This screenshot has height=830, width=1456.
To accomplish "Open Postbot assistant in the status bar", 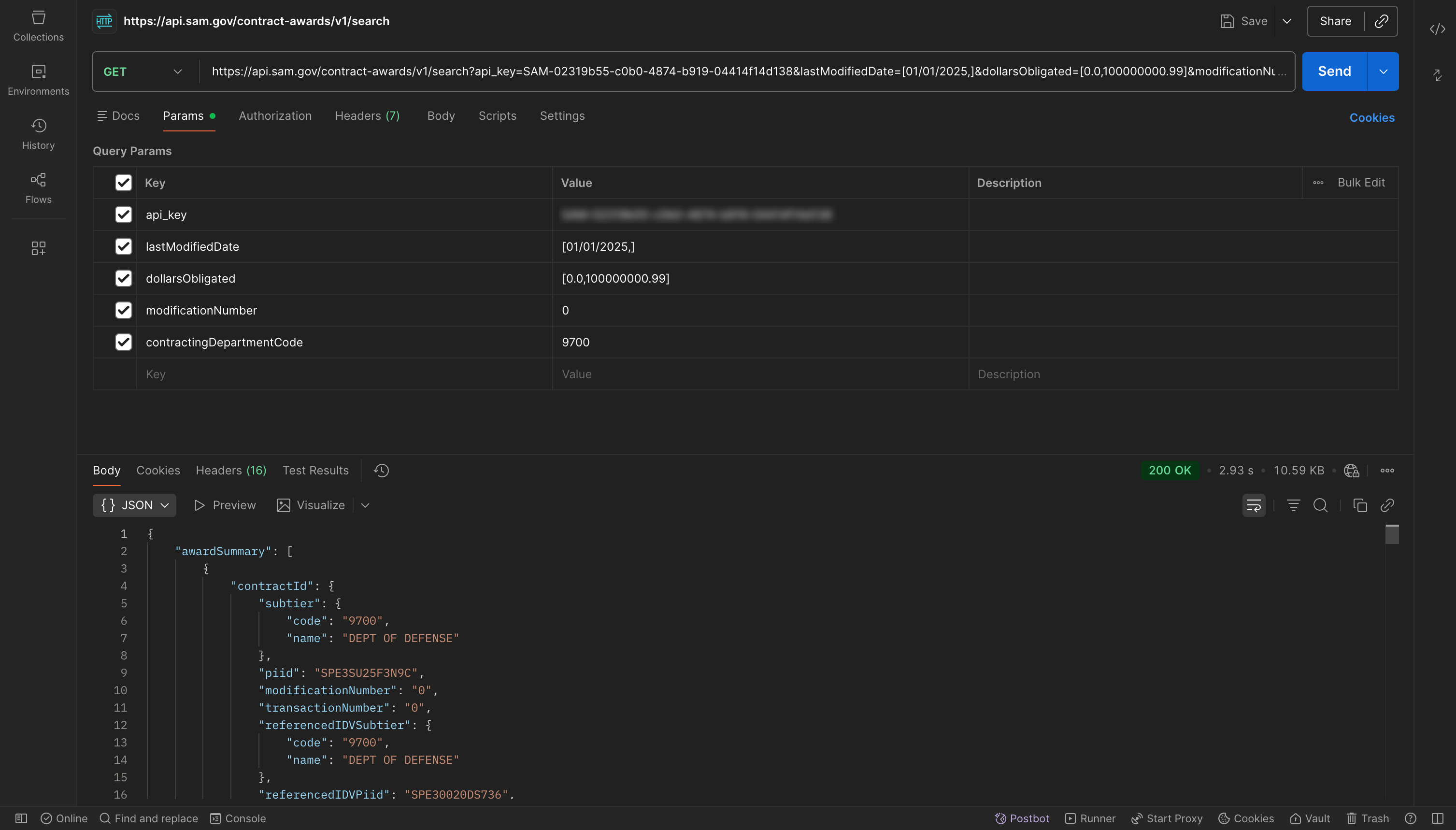I will tap(1021, 818).
